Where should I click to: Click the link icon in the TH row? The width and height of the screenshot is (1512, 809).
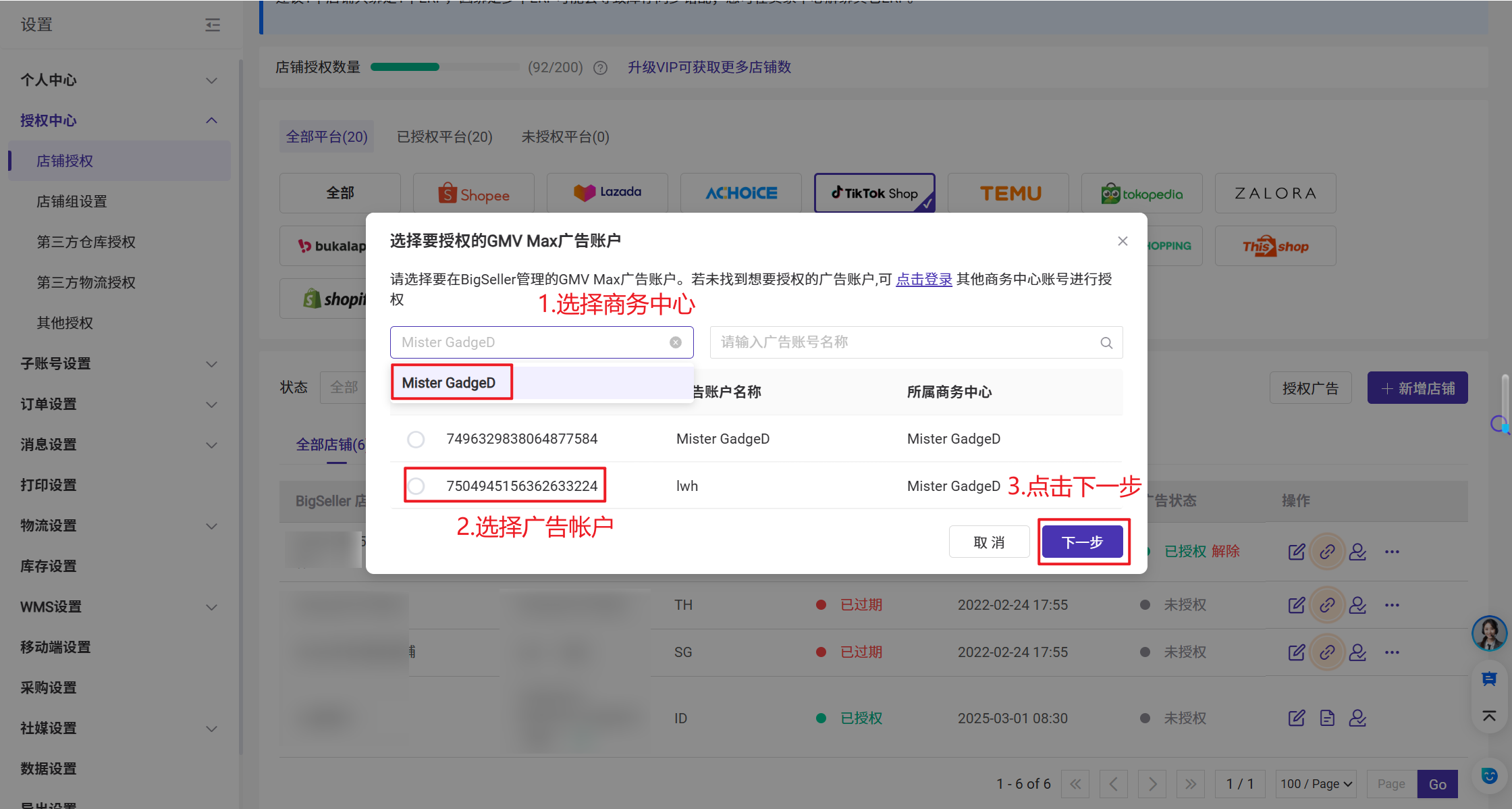1327,605
